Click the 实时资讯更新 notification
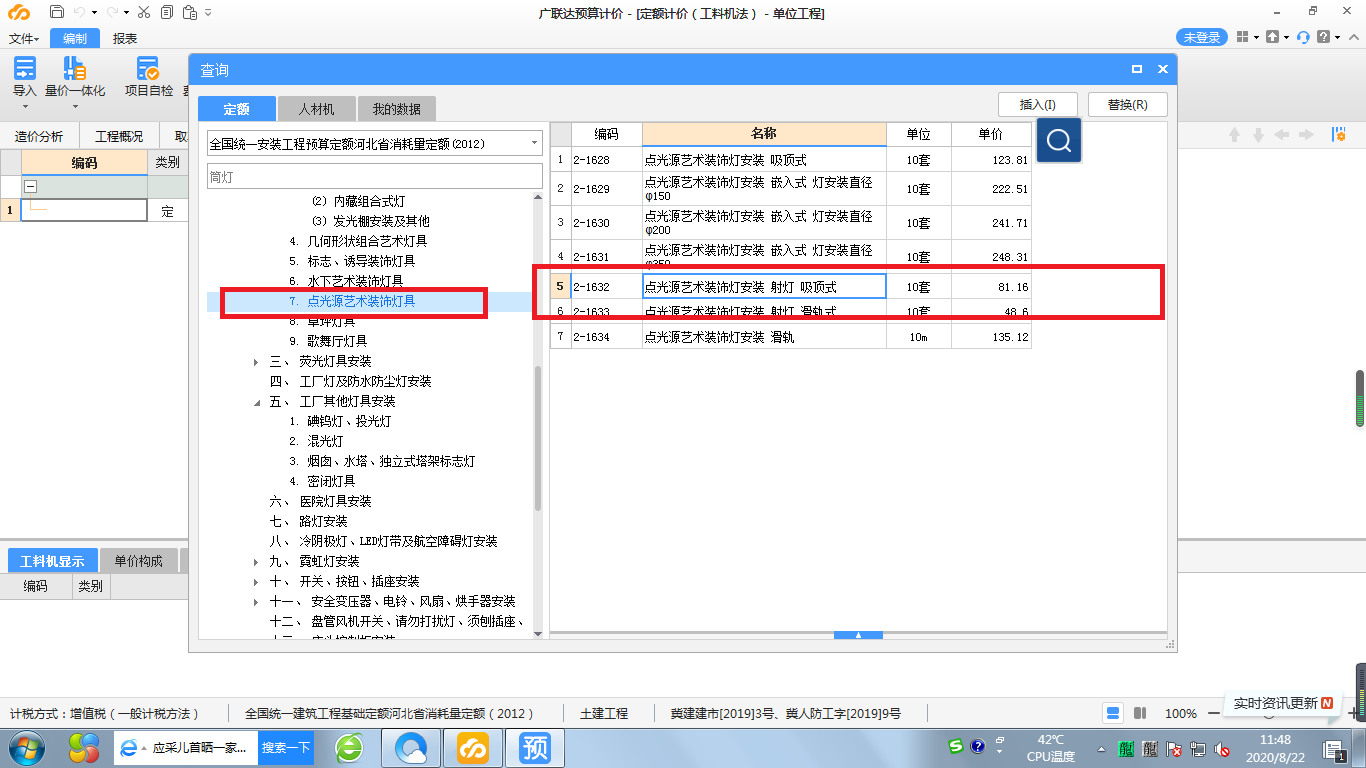Screen dimensions: 1366x768 coord(1283,703)
